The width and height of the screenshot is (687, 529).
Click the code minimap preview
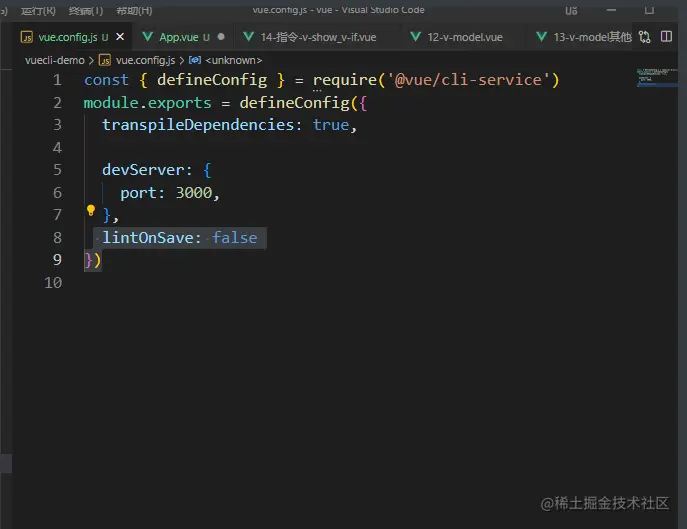[656, 77]
